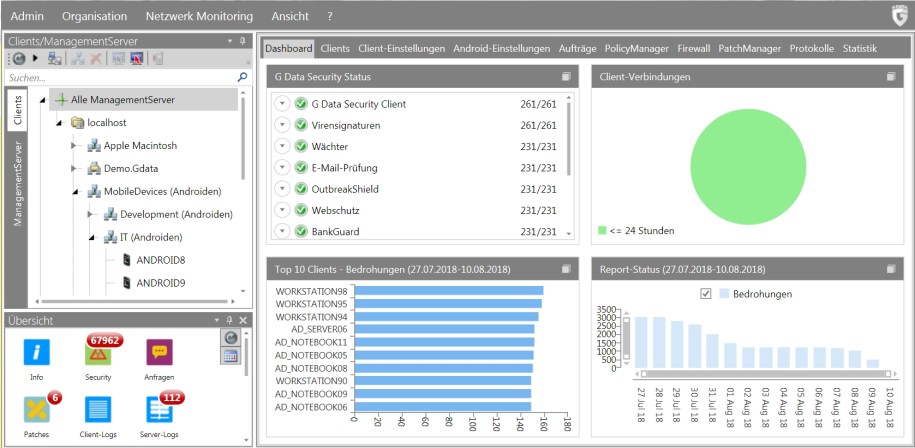This screenshot has height=448, width=915.
Task: Click the magnifier search icon
Action: click(x=242, y=77)
